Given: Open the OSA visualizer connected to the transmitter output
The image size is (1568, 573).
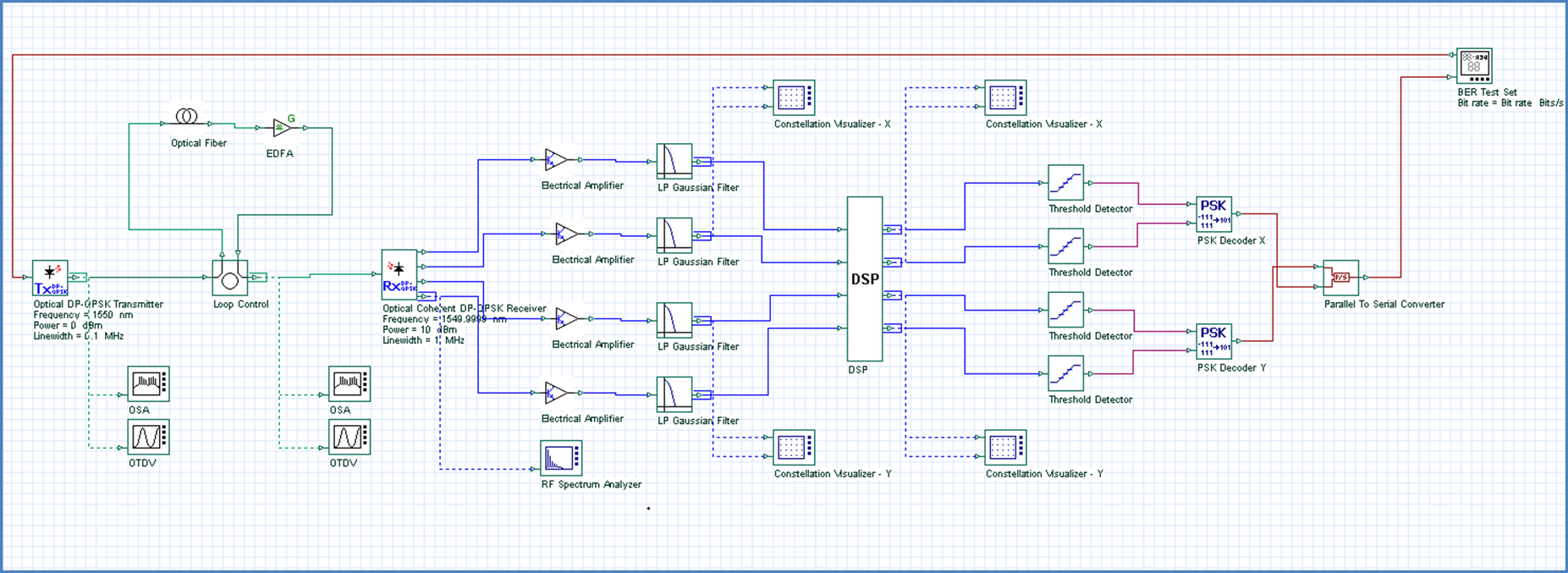Looking at the screenshot, I should pos(148,384).
